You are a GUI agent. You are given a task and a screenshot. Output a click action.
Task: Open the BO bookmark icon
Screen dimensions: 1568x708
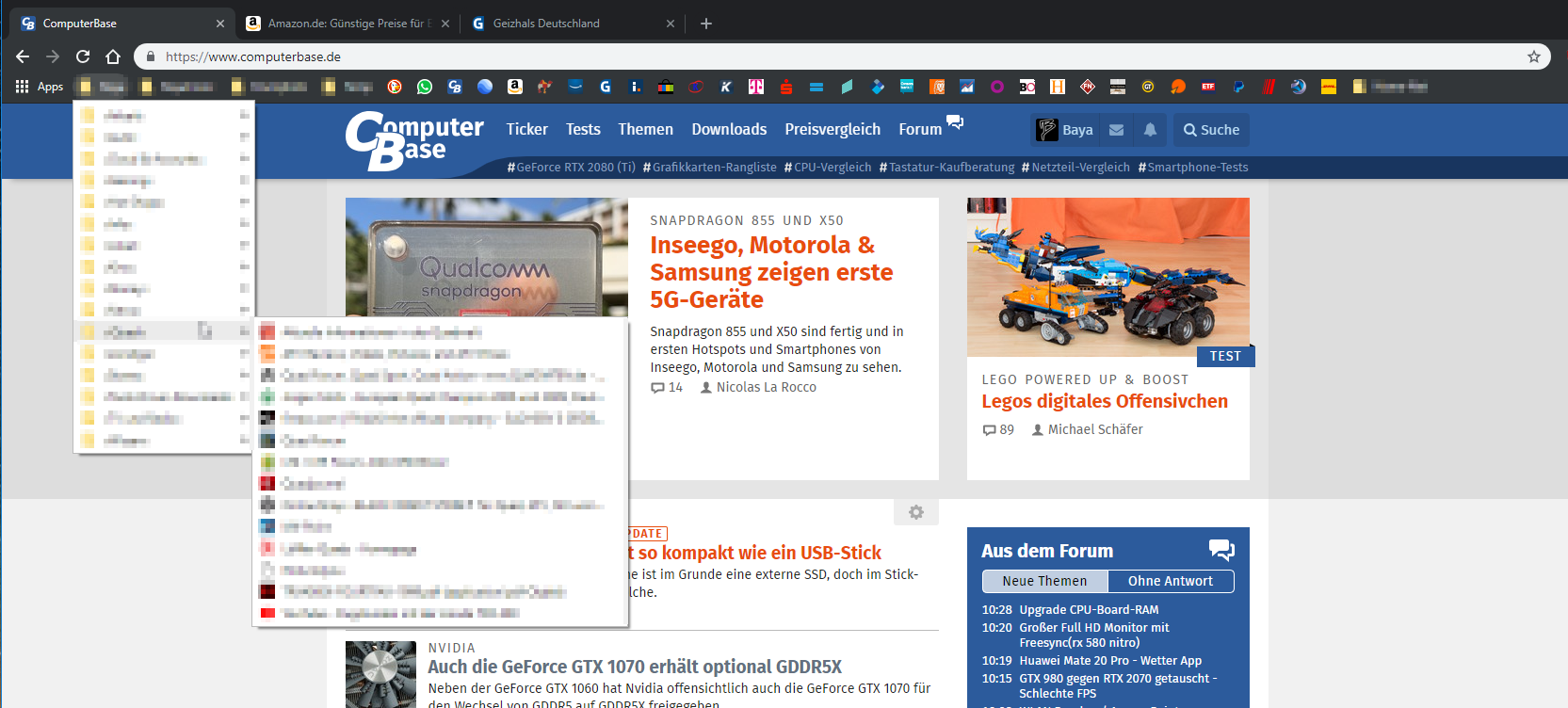pyautogui.click(x=1027, y=87)
